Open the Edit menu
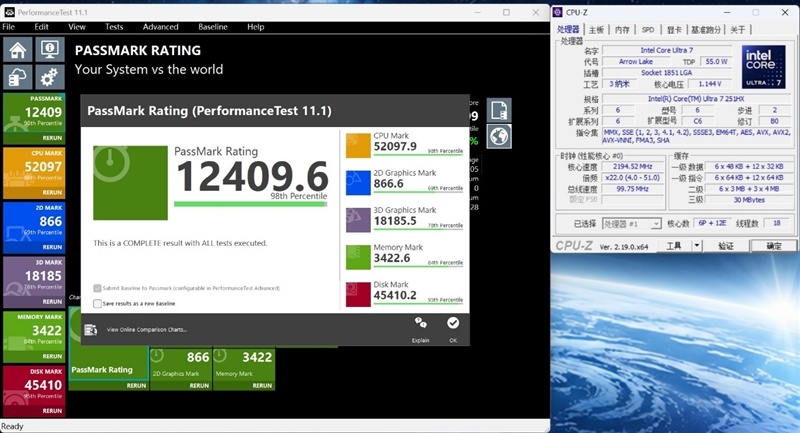The image size is (800, 433). [x=41, y=27]
